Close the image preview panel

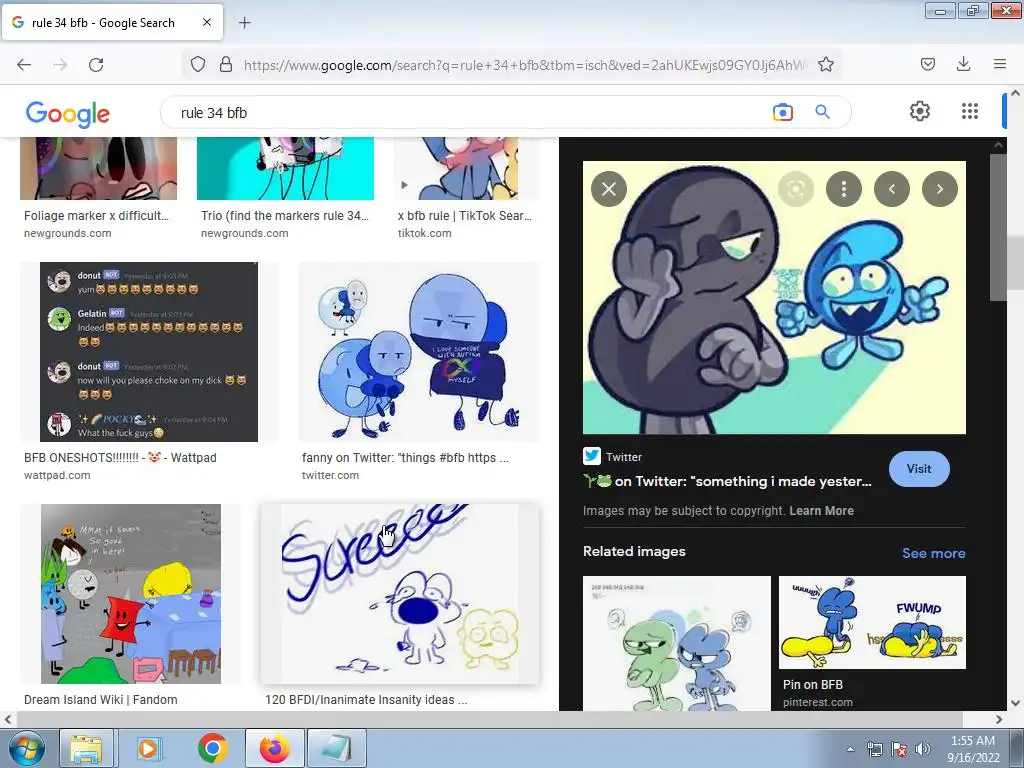click(x=609, y=189)
